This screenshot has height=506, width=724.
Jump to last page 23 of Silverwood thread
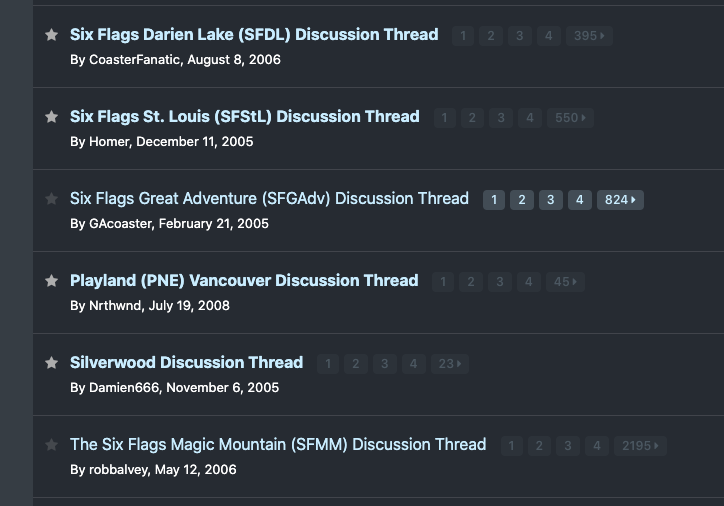(x=450, y=364)
